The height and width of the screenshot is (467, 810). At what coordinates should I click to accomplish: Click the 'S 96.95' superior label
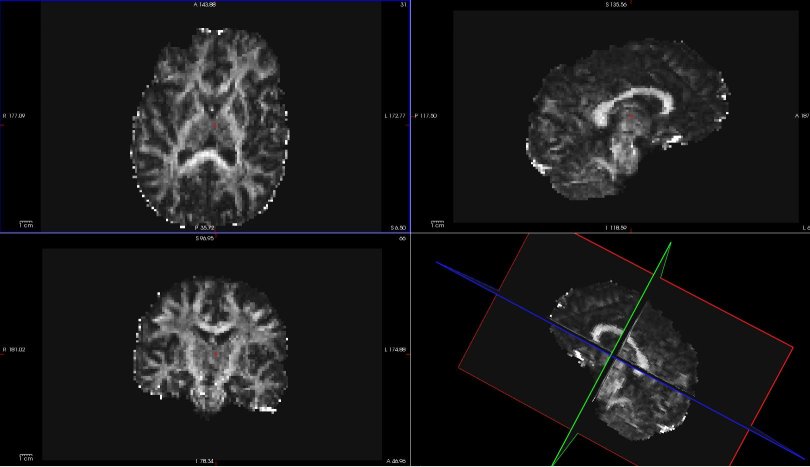[x=205, y=238]
